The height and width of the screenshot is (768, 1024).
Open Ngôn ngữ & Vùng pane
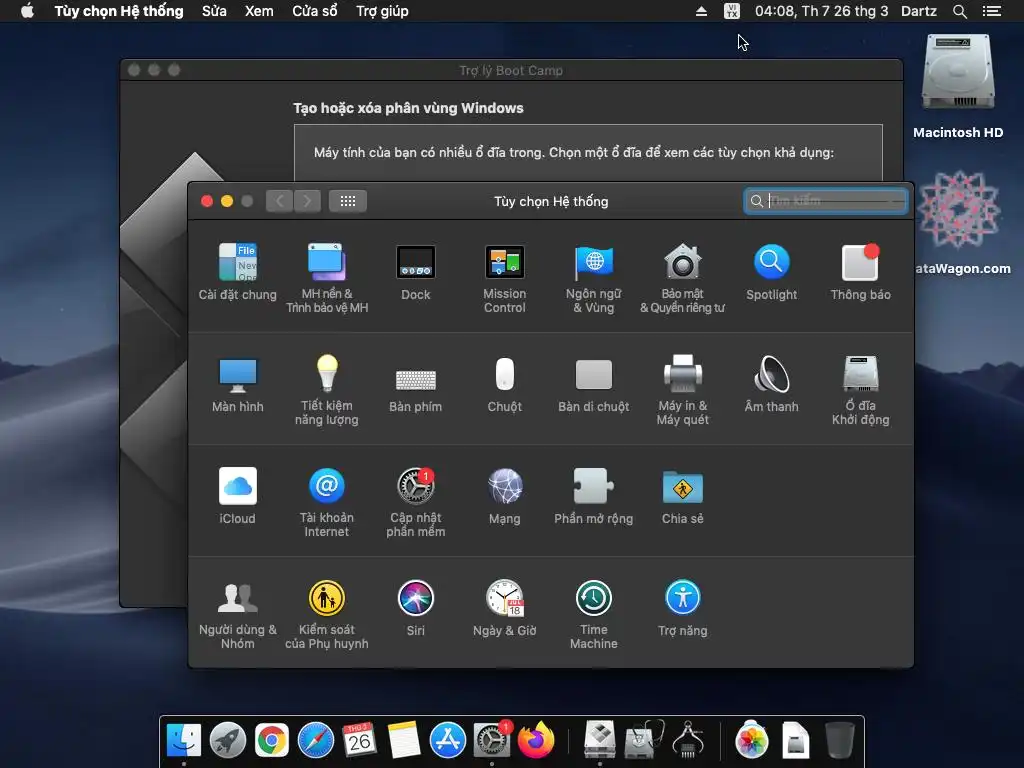pos(594,278)
